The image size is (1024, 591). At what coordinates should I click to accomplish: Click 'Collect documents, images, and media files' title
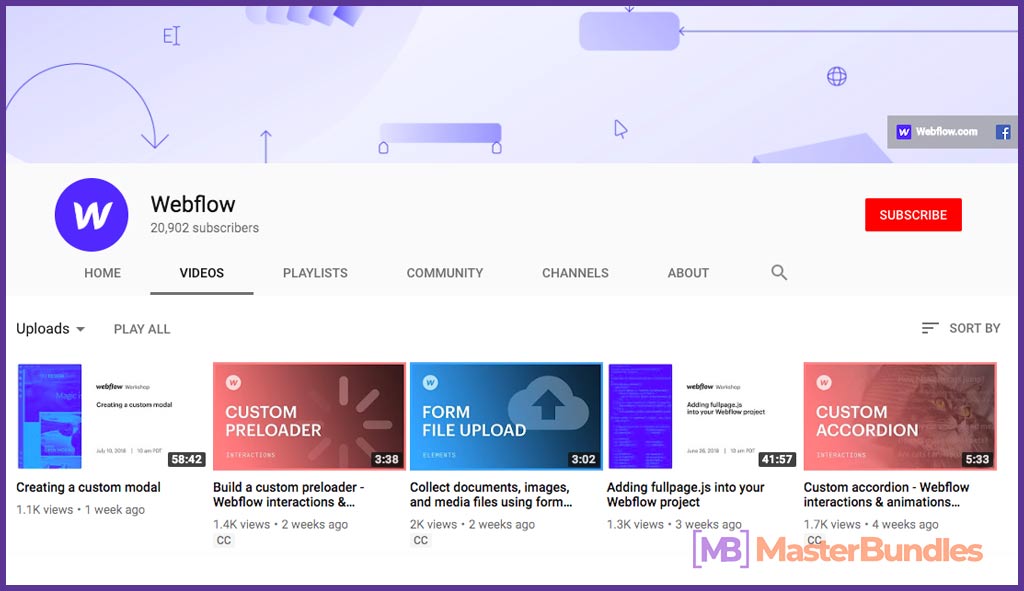(491, 494)
